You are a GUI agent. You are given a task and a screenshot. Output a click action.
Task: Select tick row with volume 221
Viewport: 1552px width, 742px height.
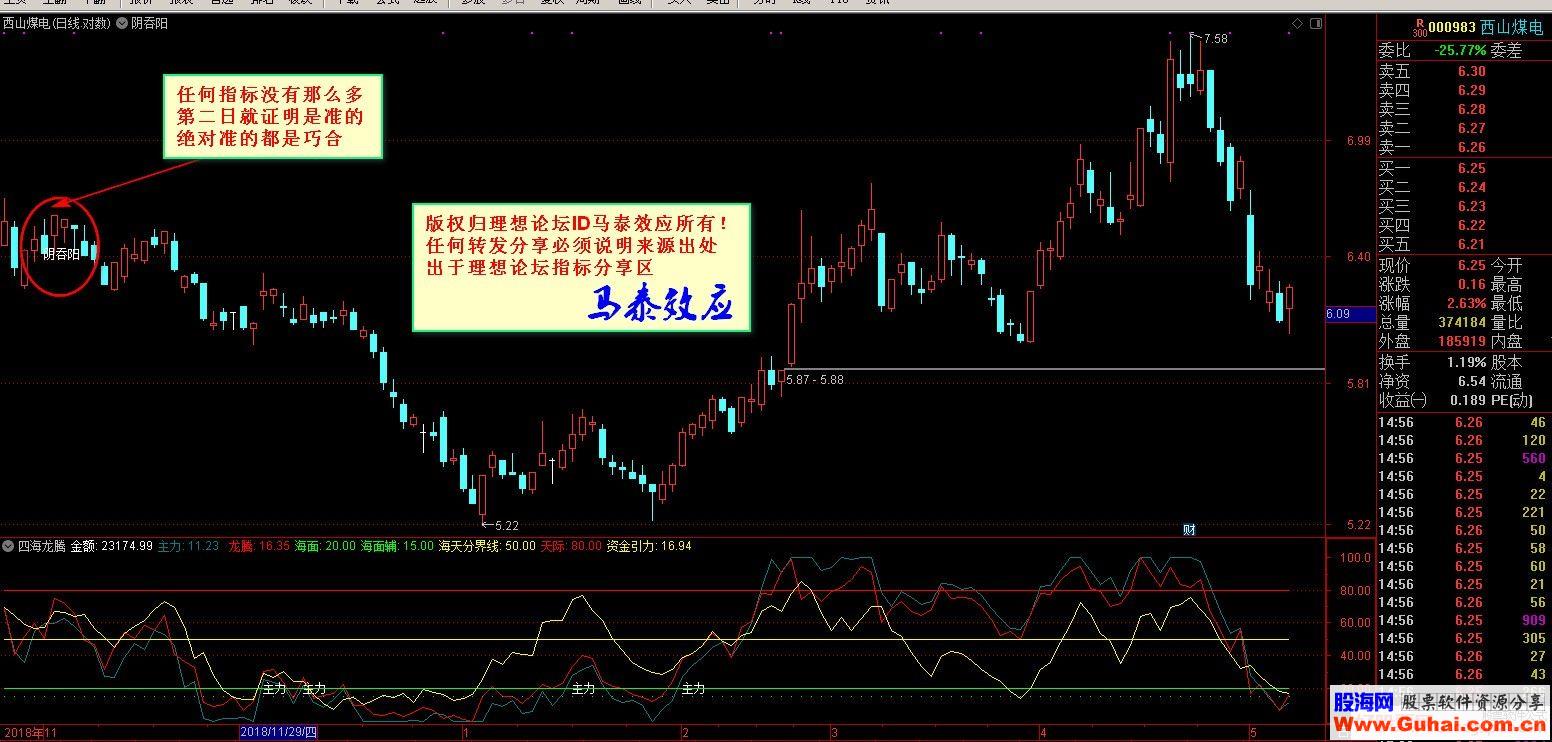1464,512
